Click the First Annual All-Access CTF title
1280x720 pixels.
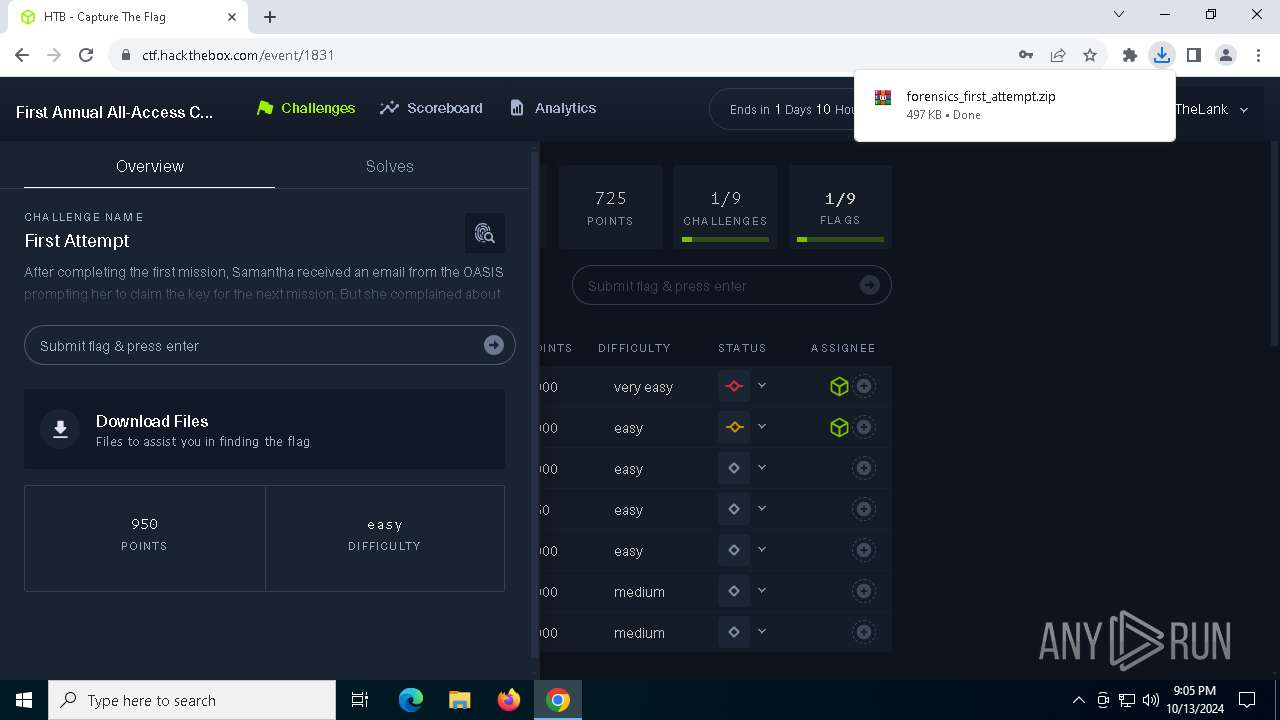[115, 112]
